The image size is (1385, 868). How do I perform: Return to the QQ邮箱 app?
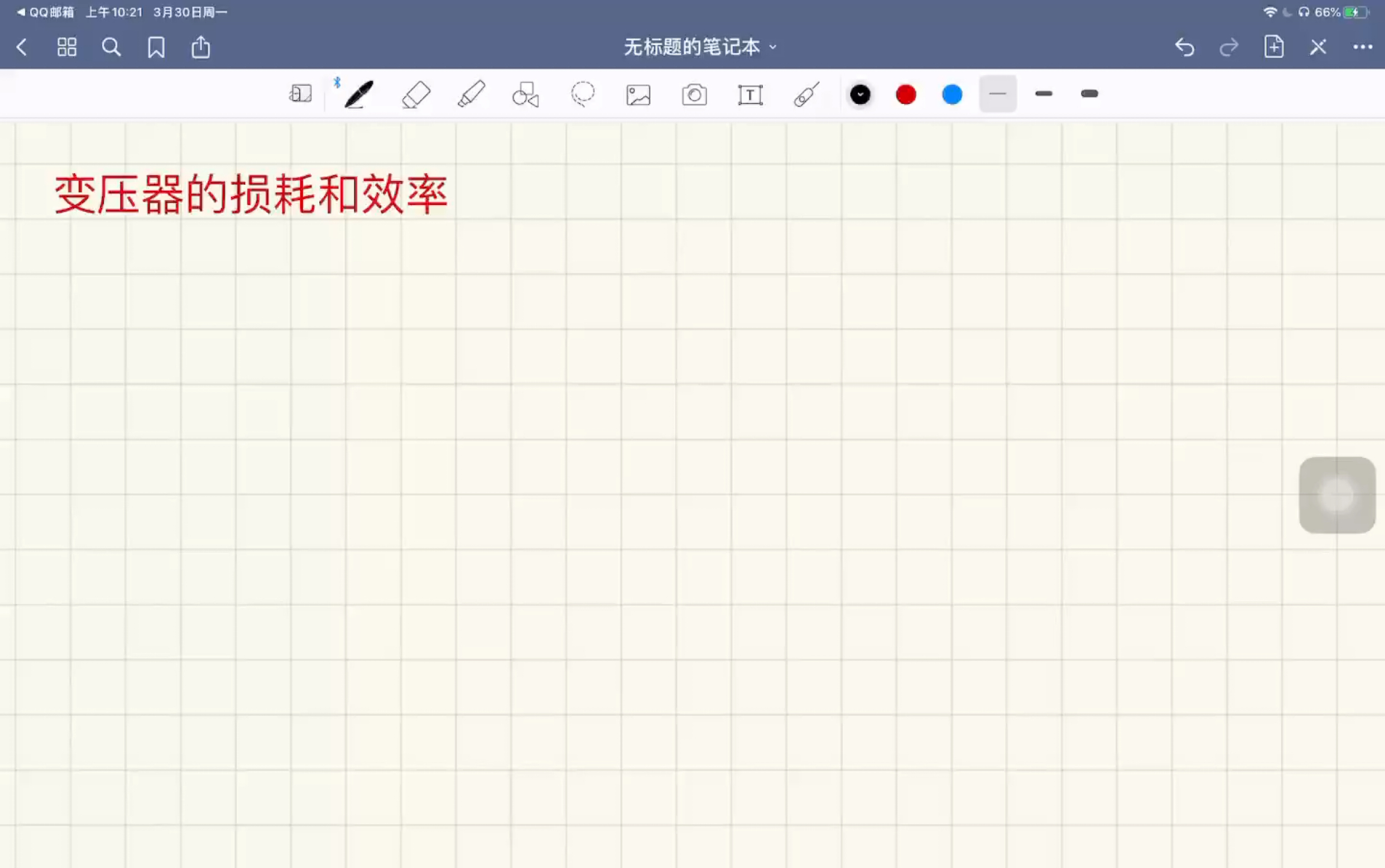[45, 12]
